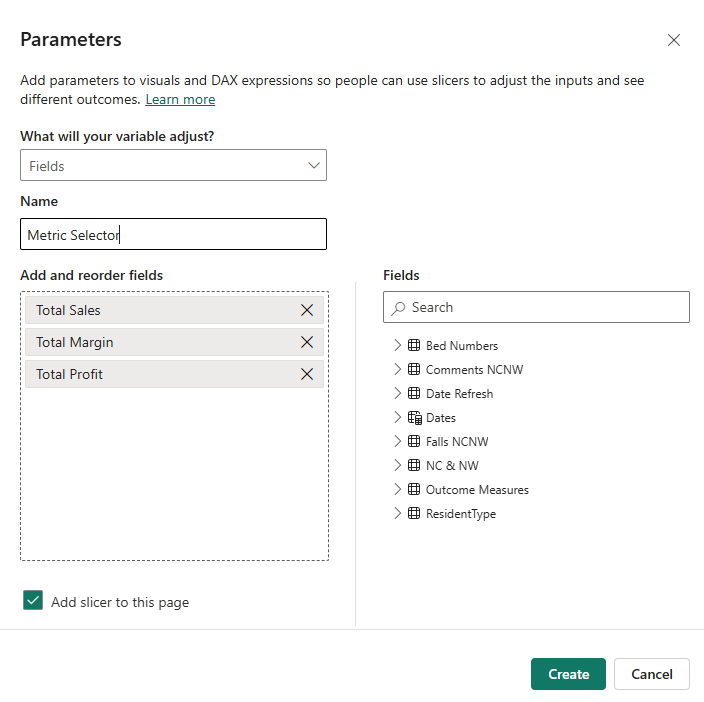Screen dimensions: 704x702
Task: Click the Comments NCNW table icon
Action: [x=414, y=369]
